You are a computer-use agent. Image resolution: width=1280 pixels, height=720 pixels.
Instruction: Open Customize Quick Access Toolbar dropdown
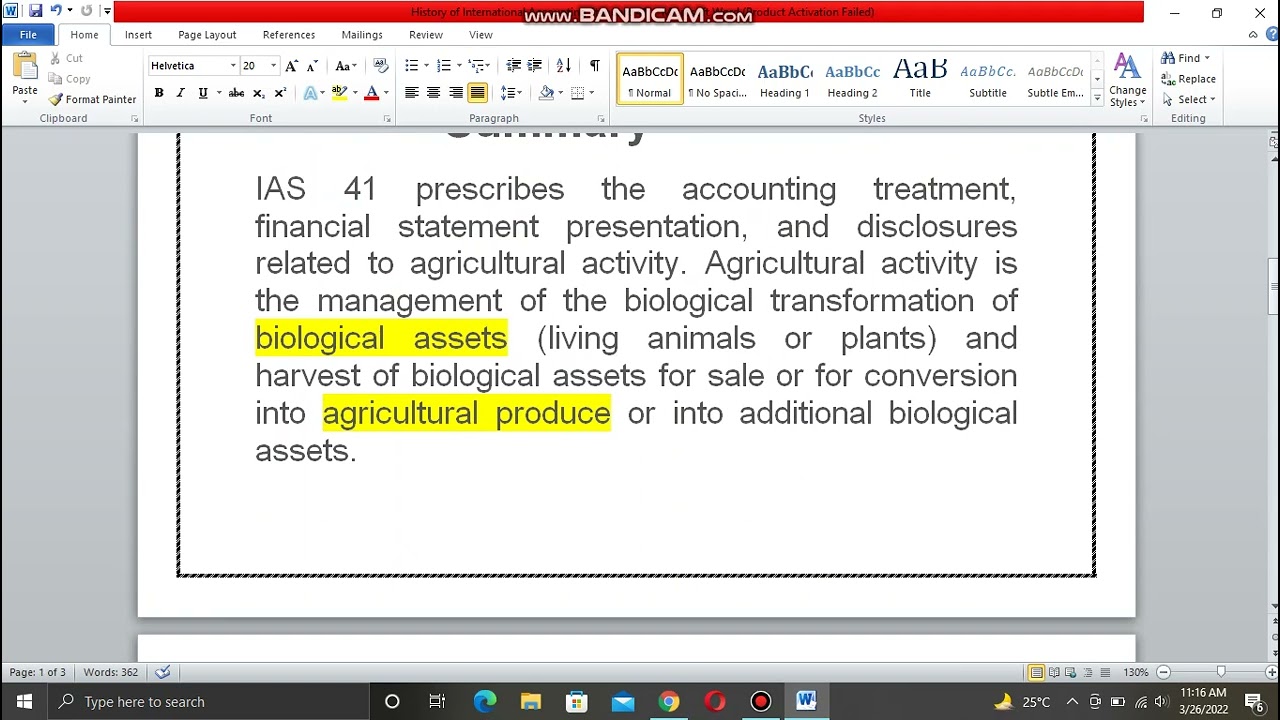coord(107,11)
